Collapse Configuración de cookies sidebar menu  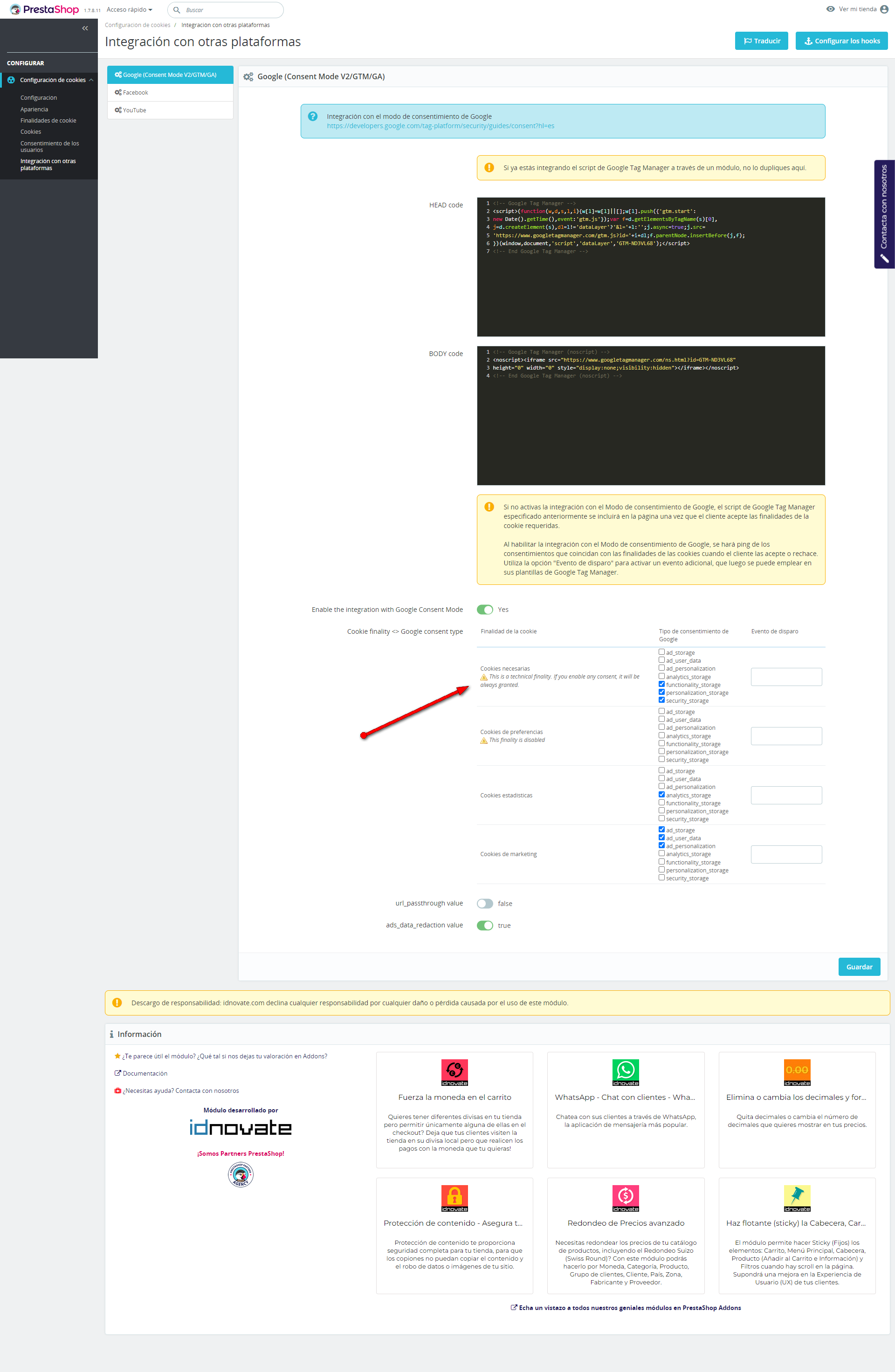tap(91, 80)
